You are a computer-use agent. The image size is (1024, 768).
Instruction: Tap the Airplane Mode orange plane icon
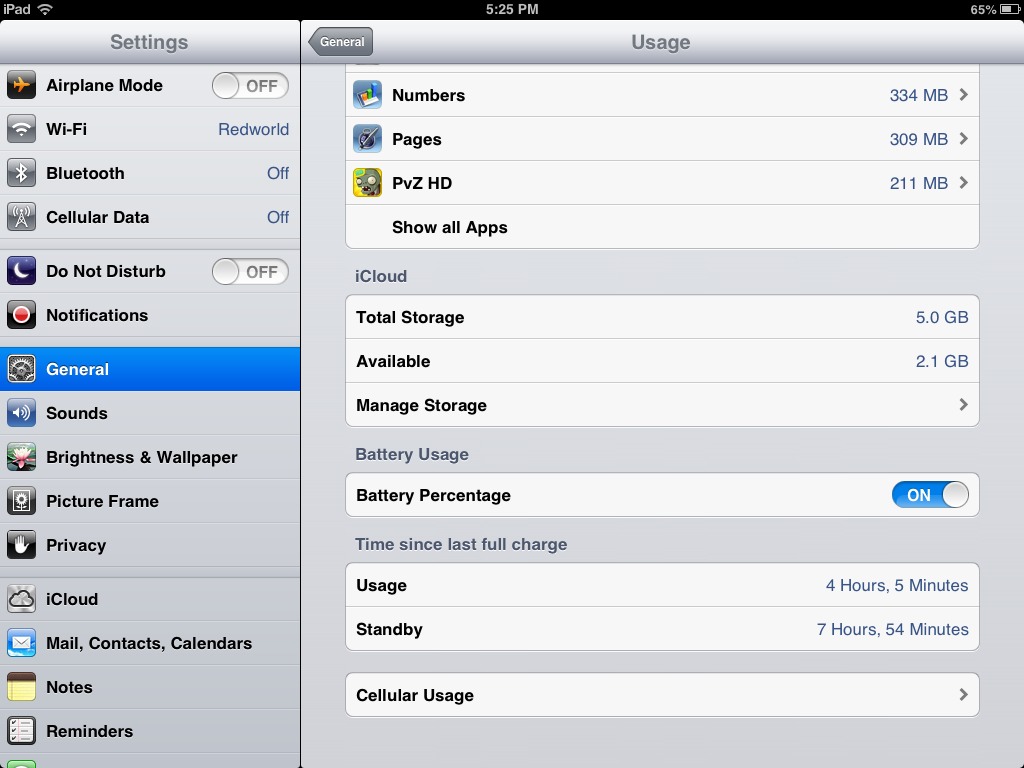coord(21,85)
